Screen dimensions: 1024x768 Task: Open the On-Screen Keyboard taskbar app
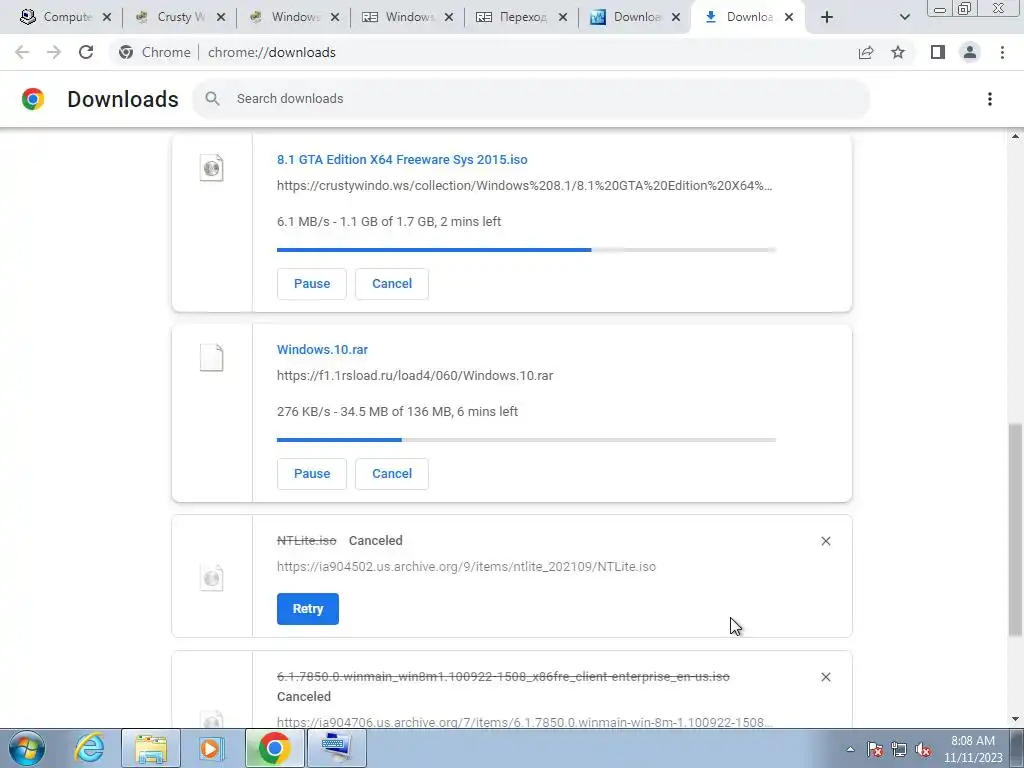pyautogui.click(x=336, y=748)
